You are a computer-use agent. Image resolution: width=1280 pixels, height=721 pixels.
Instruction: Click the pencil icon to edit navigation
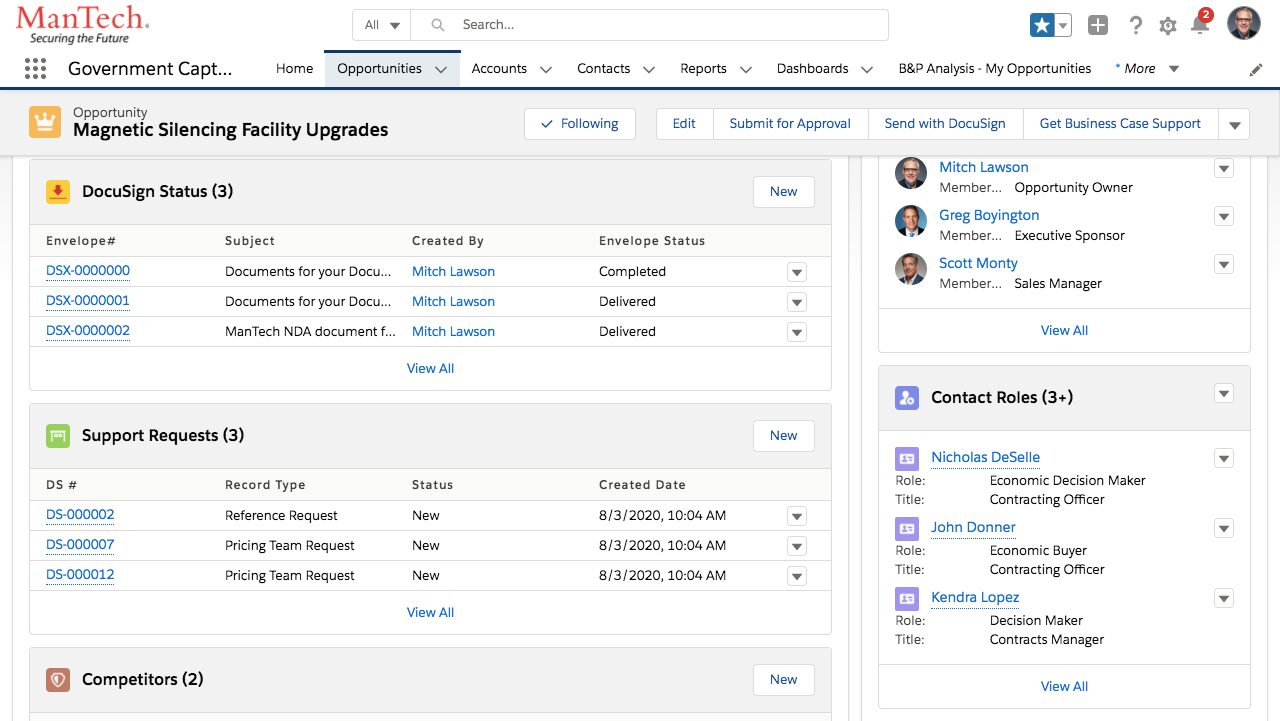(x=1256, y=69)
